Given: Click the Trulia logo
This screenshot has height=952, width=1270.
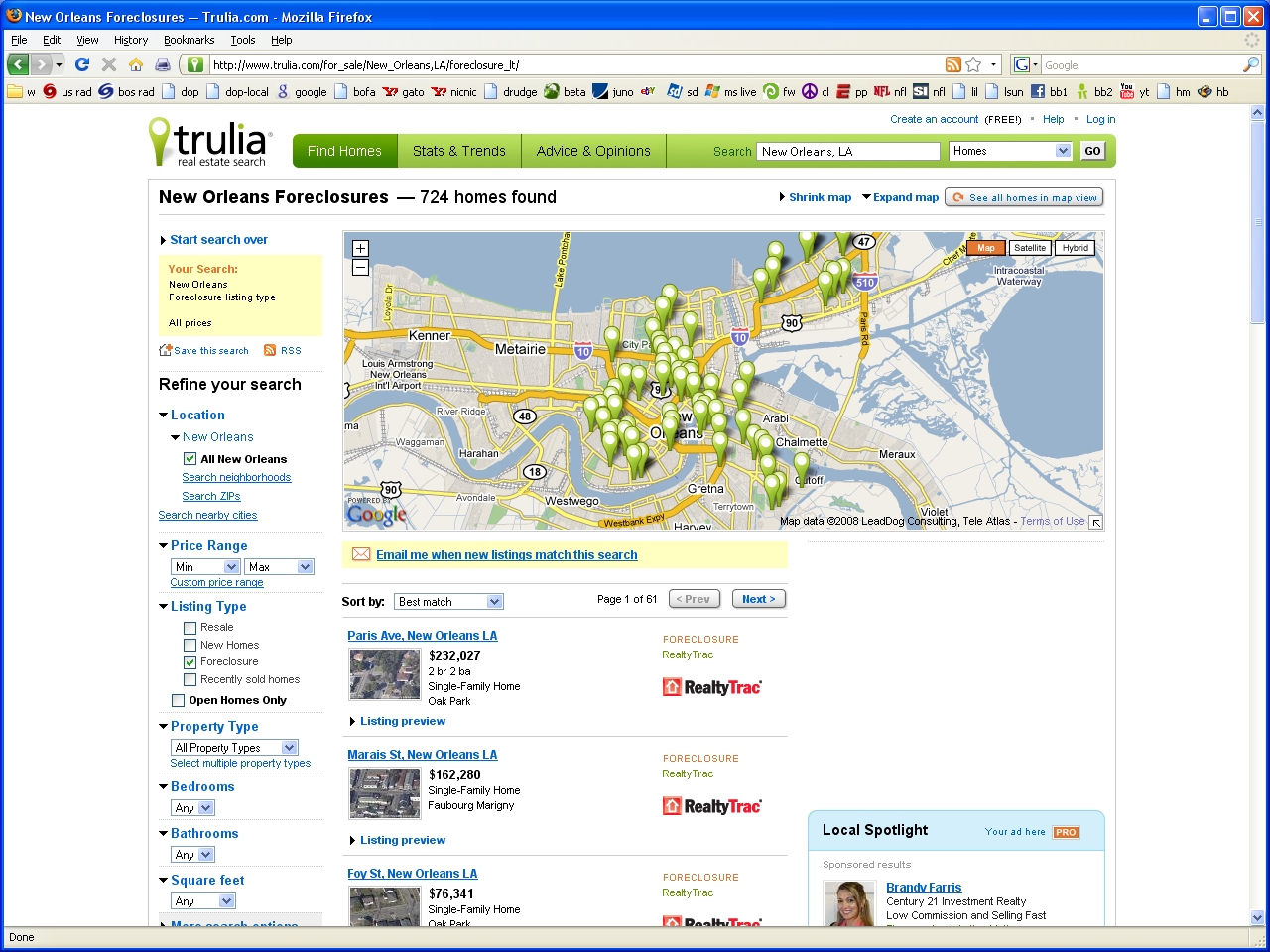Looking at the screenshot, I should 210,143.
